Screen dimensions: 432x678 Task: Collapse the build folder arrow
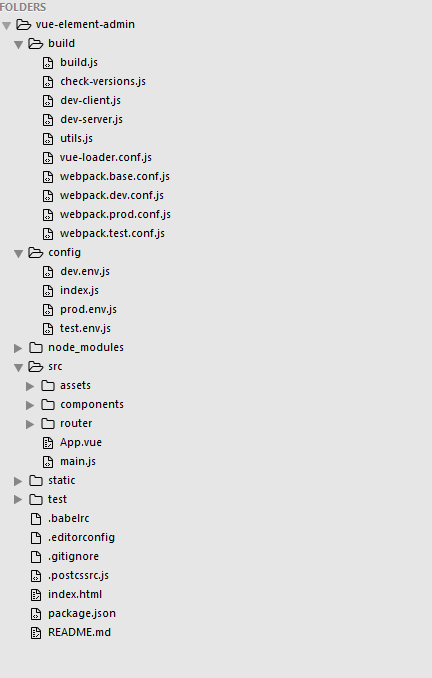[x=18, y=44]
